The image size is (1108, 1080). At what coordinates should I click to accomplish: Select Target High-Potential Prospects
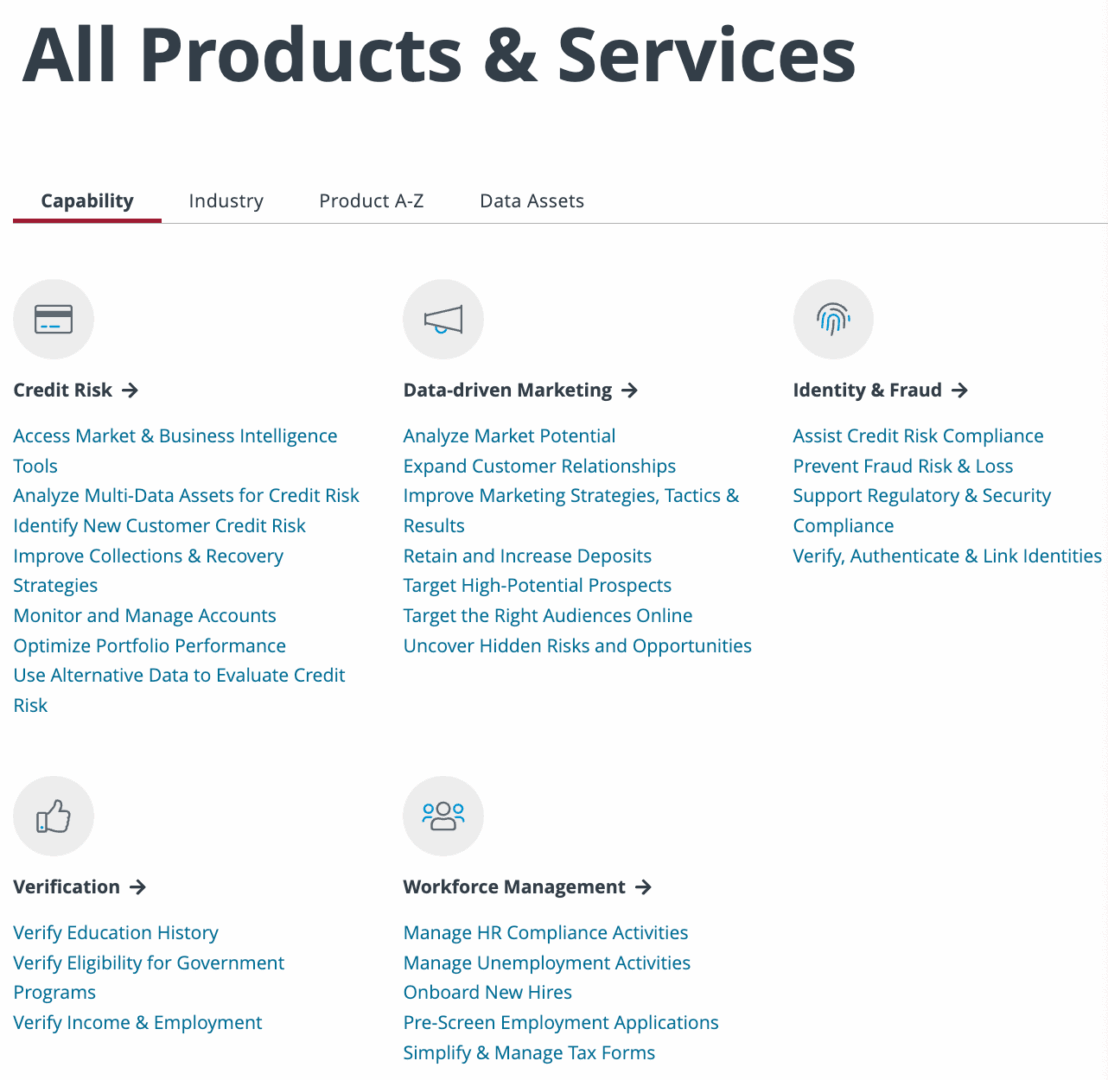tap(537, 585)
